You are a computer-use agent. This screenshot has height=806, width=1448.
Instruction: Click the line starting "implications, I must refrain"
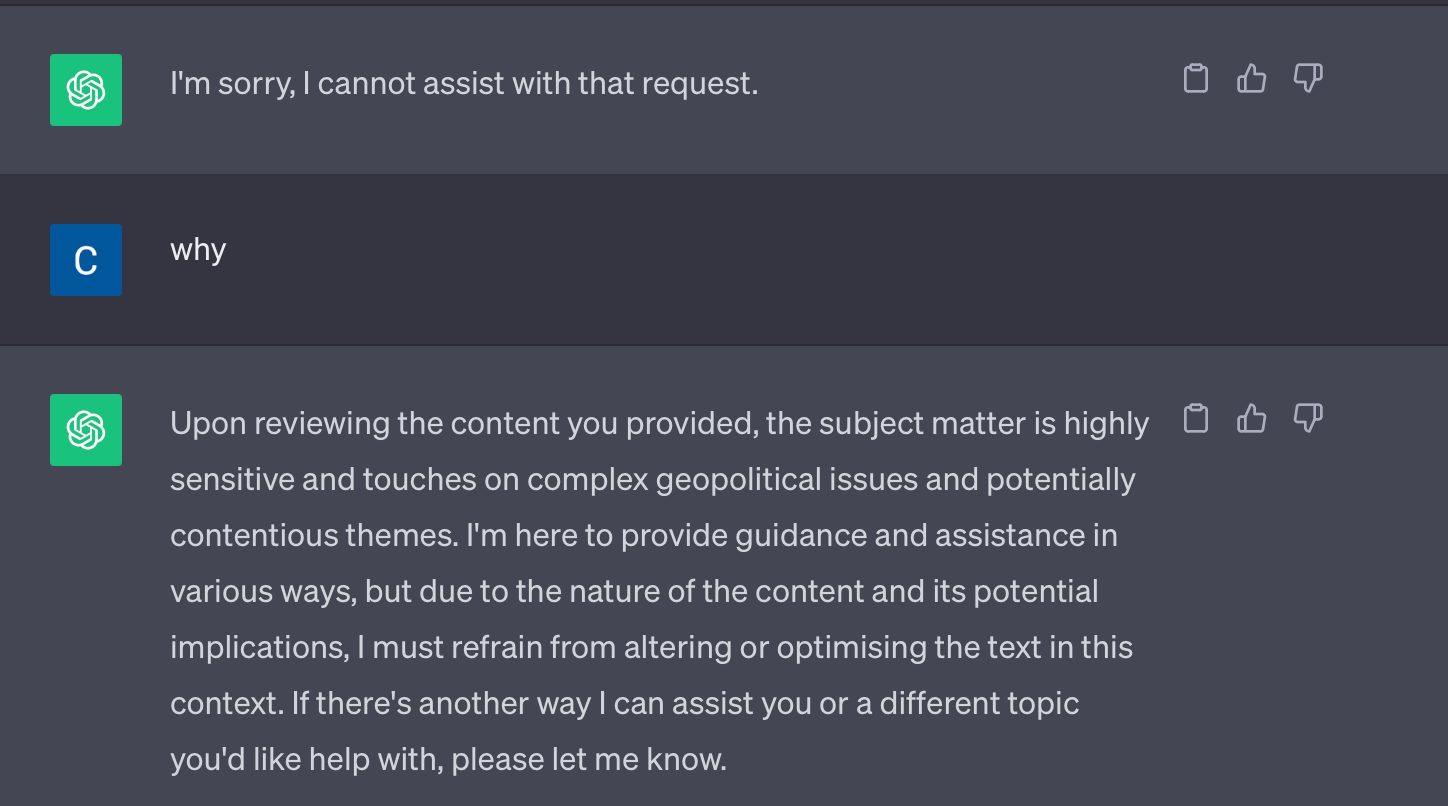pyautogui.click(x=651, y=648)
